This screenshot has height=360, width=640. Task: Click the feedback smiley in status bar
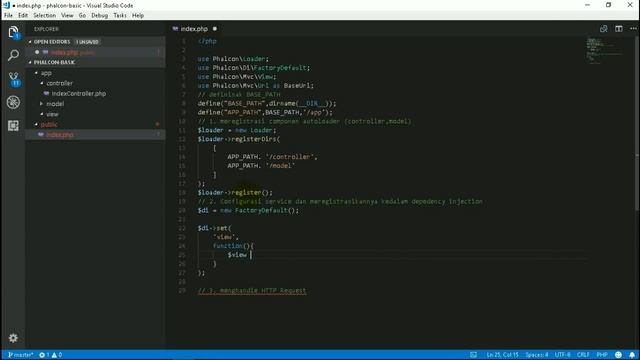(618, 355)
